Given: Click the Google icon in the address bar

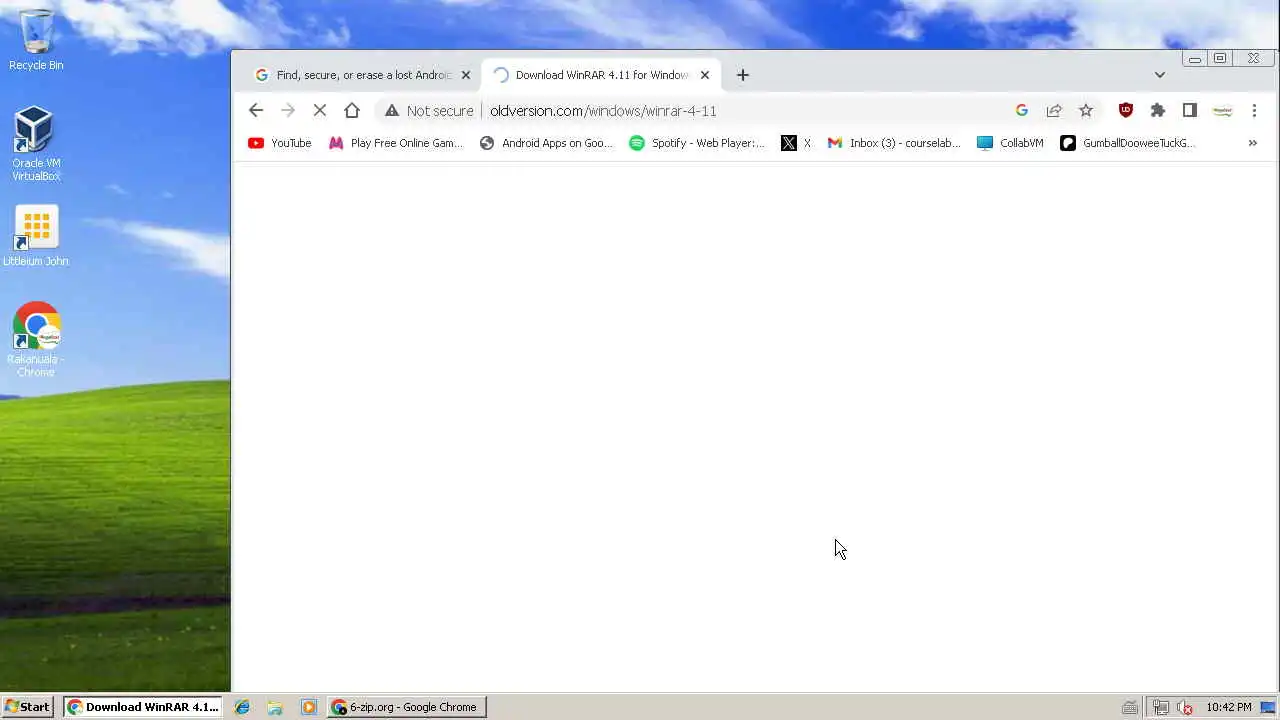Looking at the screenshot, I should pyautogui.click(x=1022, y=111).
